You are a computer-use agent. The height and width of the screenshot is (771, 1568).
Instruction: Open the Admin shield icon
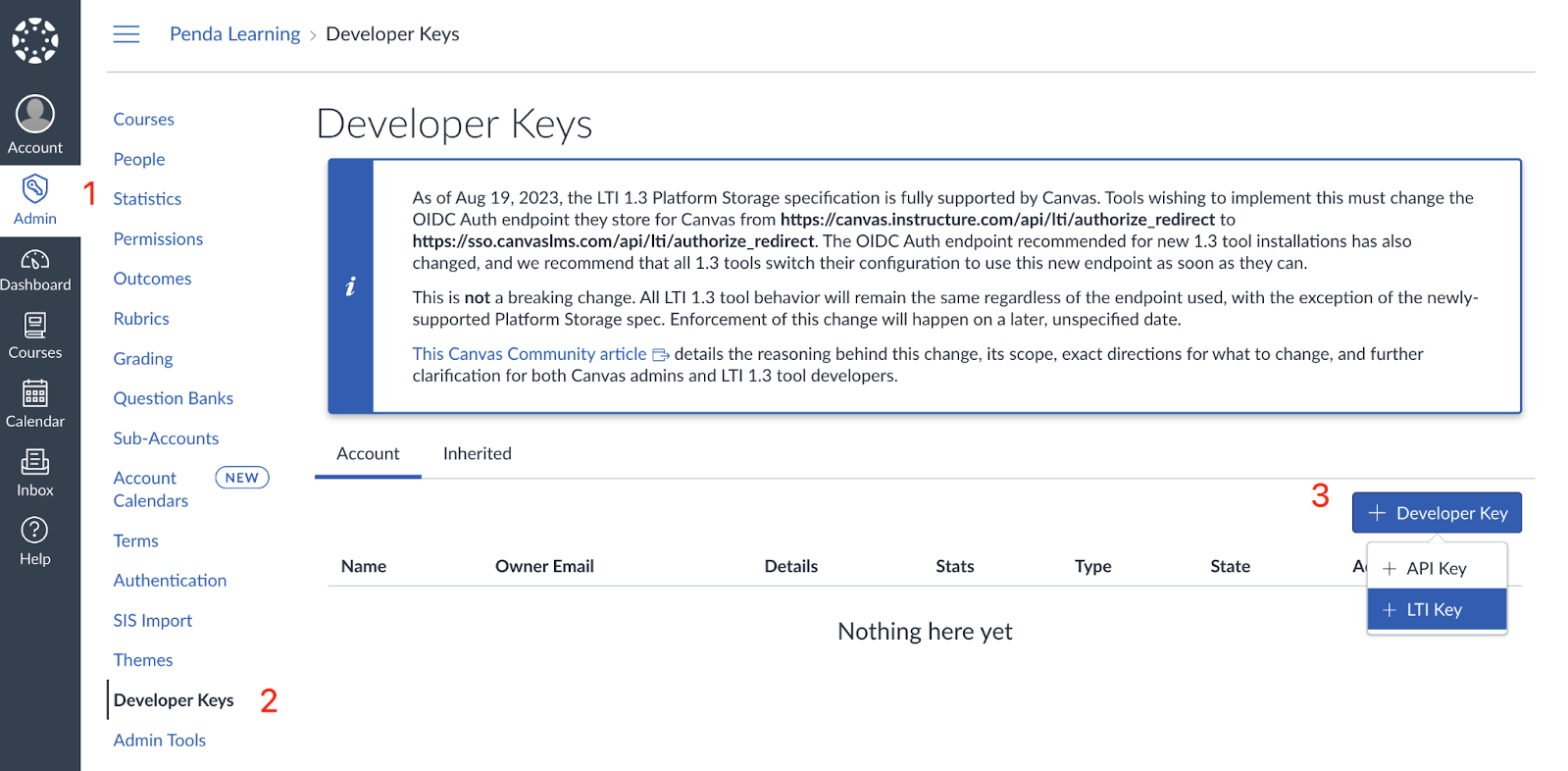coord(35,187)
